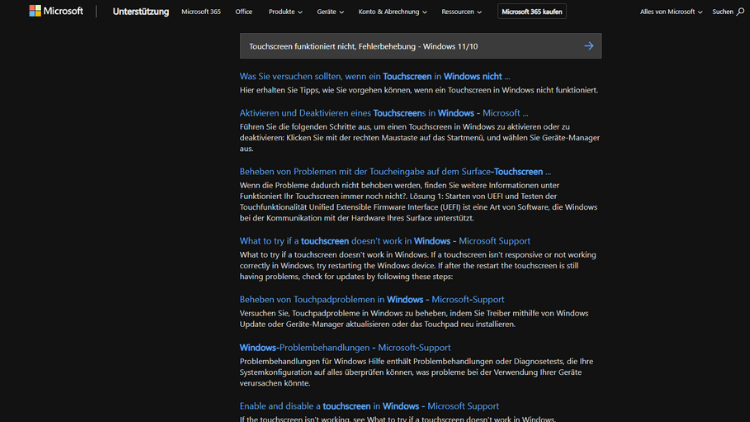This screenshot has width=750, height=422.
Task: Open Windows-Problembehandlungen result link
Action: tap(344, 347)
